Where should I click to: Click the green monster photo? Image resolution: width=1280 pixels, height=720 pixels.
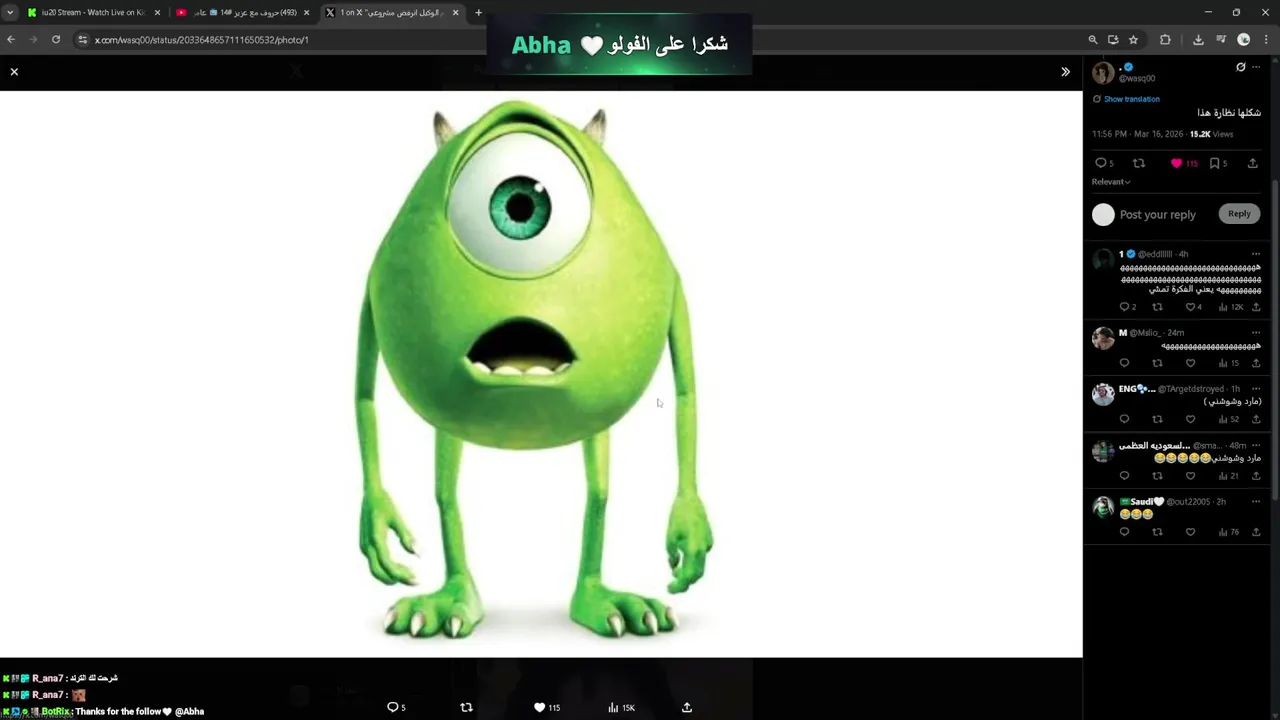[541, 374]
